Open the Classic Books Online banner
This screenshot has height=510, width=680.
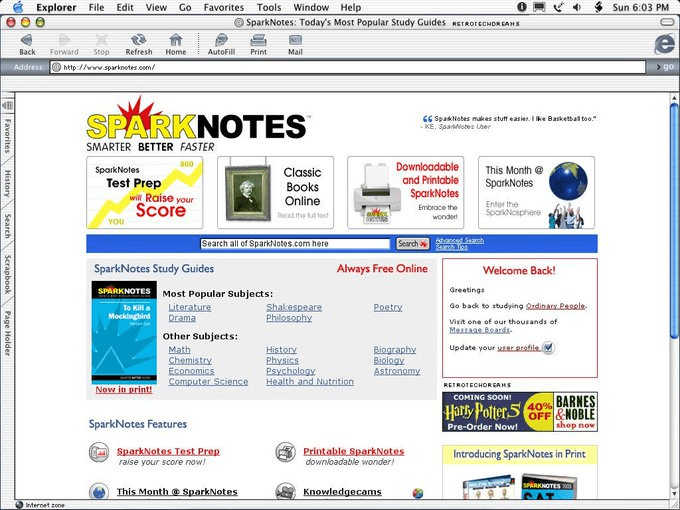click(275, 193)
